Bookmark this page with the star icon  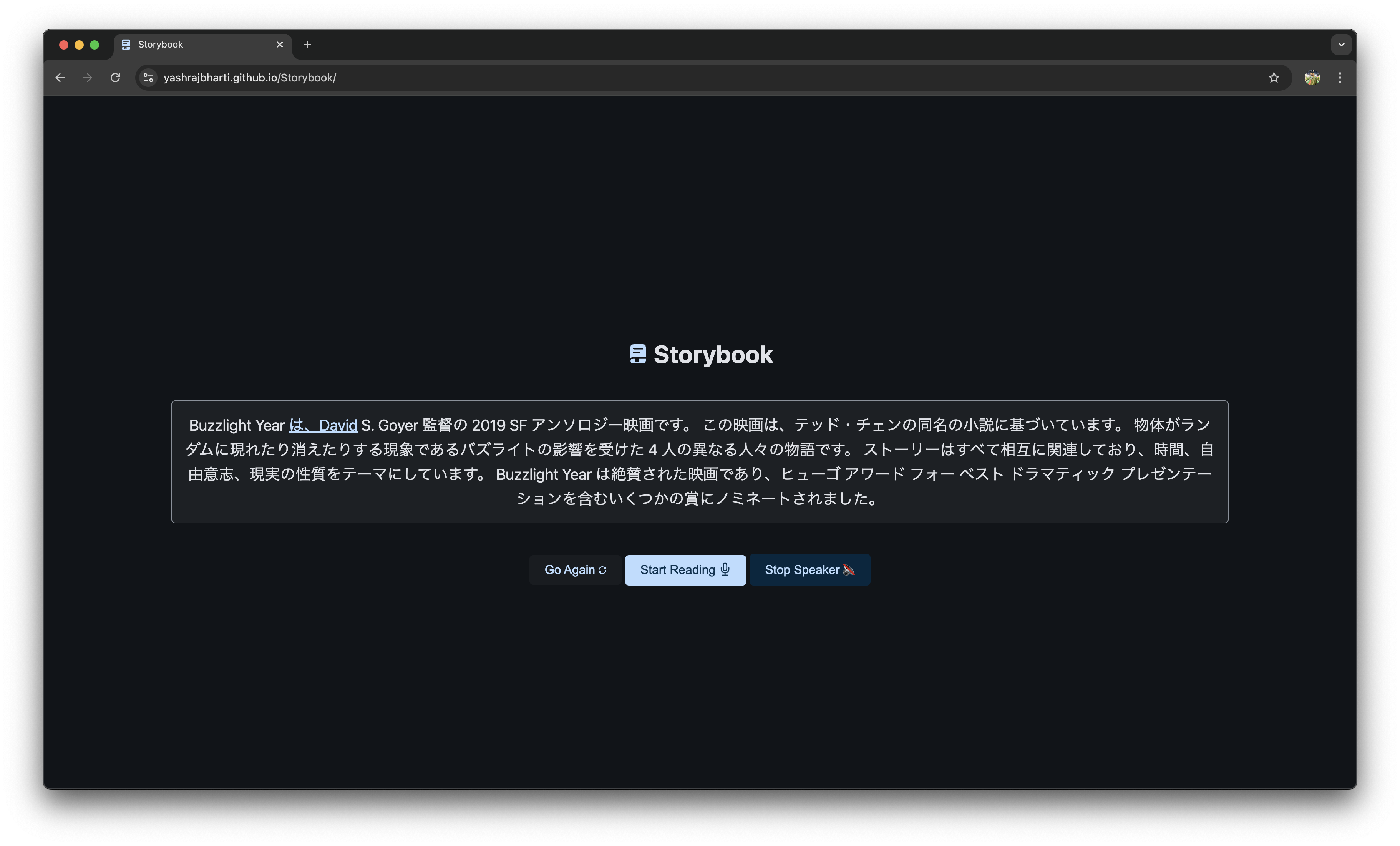tap(1273, 77)
